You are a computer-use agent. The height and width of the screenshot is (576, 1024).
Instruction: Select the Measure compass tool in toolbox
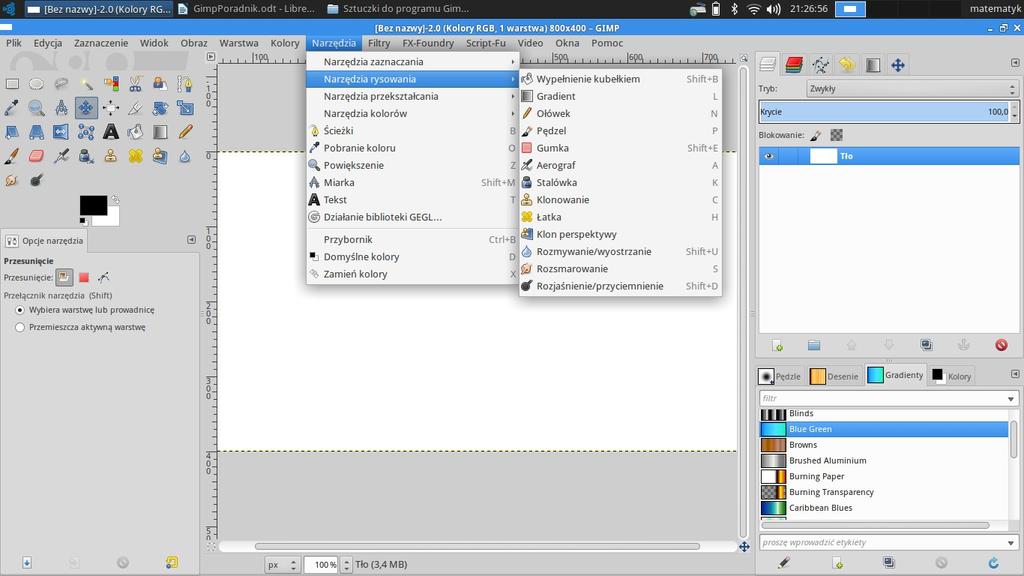tap(61, 108)
